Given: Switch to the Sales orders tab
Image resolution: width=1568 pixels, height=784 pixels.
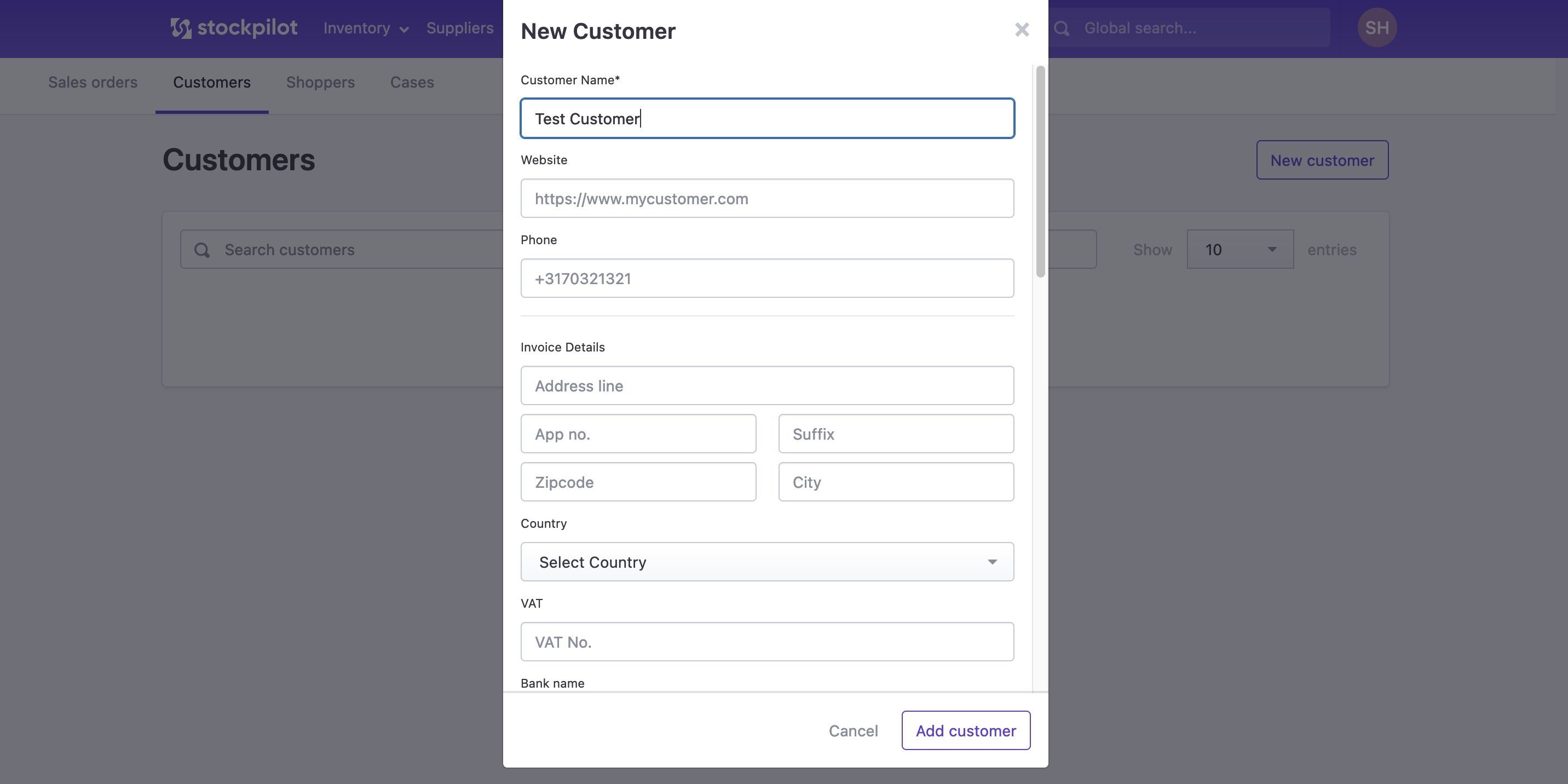Looking at the screenshot, I should pyautogui.click(x=93, y=82).
